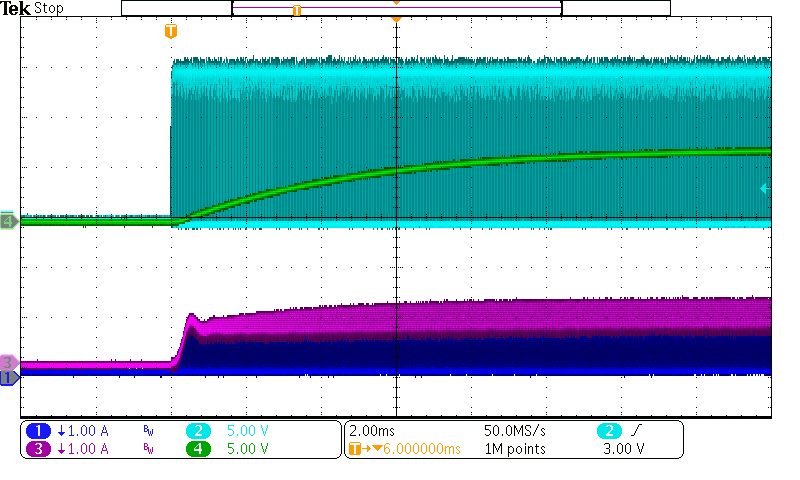This screenshot has height=480, width=800.
Task: Click the orange center triangle above the graticule
Action: 397,19
